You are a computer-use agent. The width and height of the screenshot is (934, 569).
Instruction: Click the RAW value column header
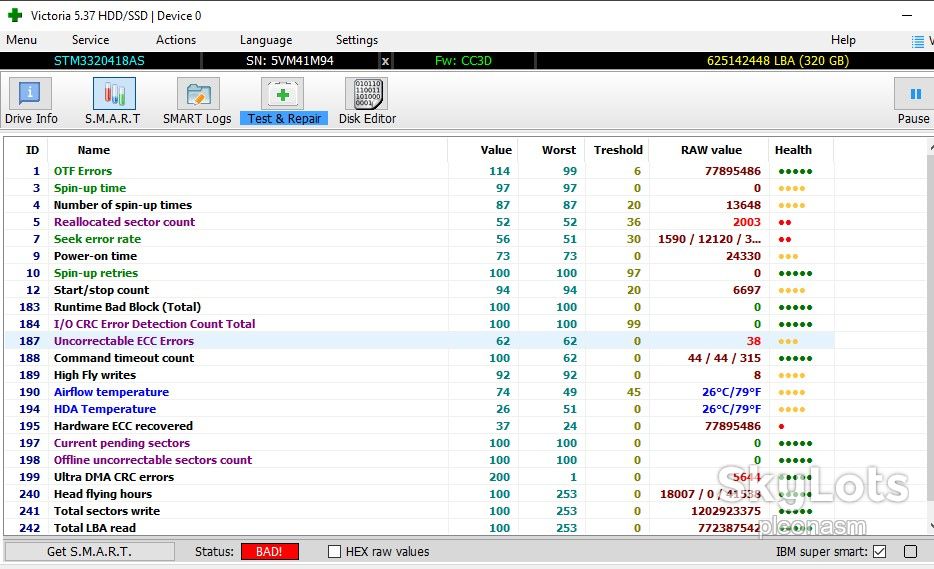711,150
